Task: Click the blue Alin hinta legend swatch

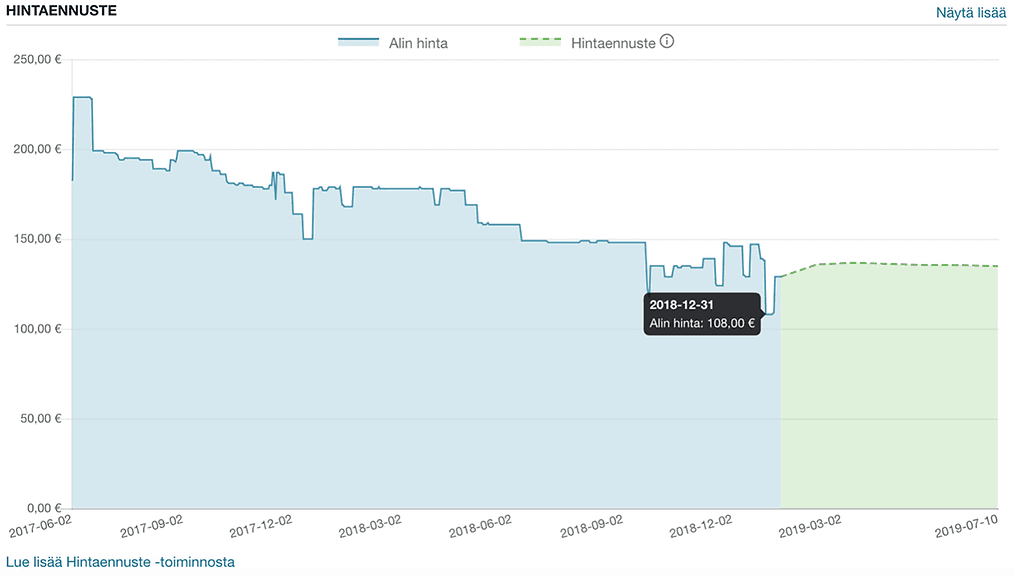Action: click(359, 43)
